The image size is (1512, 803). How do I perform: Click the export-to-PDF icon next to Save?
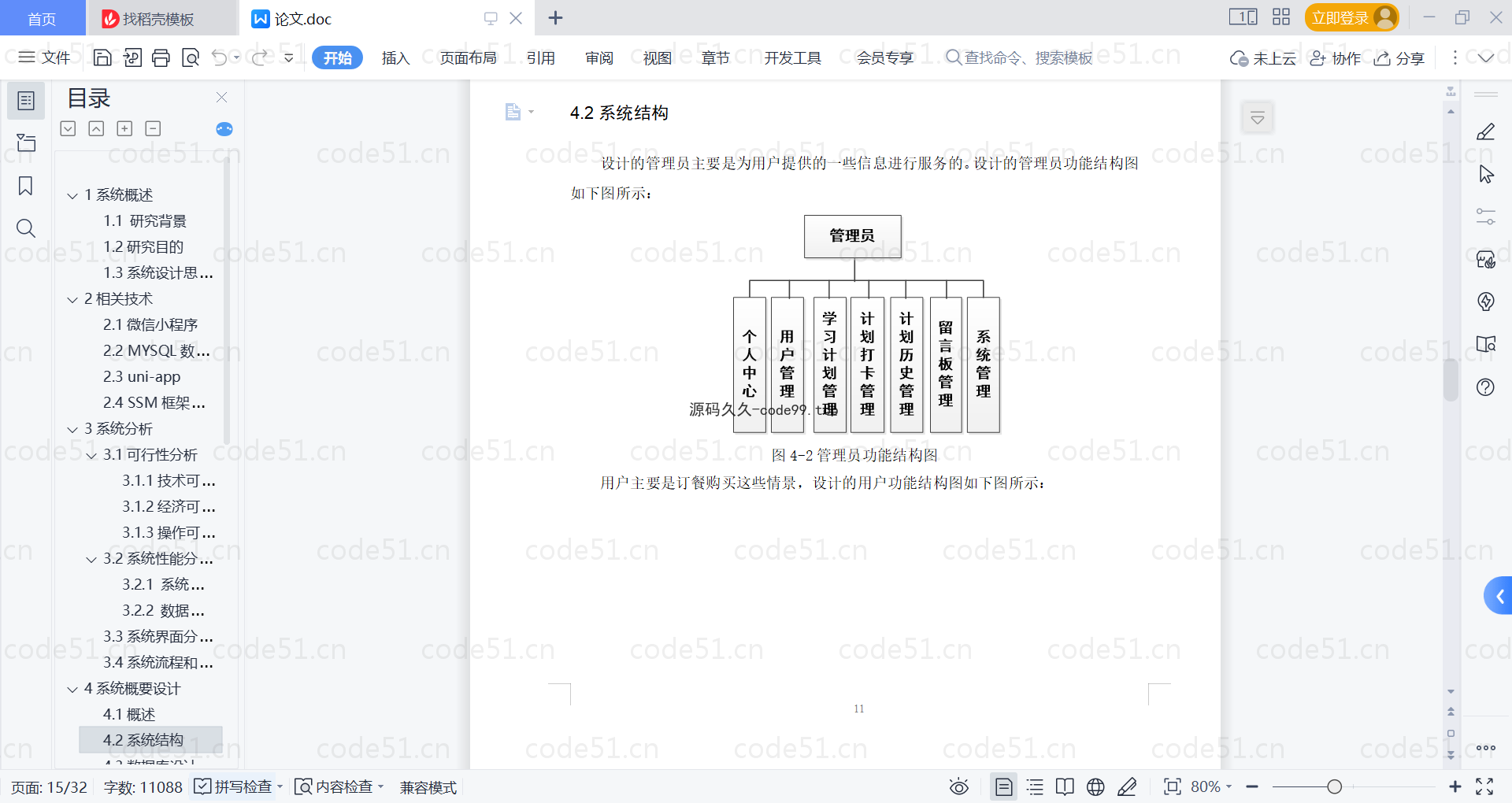pyautogui.click(x=132, y=57)
